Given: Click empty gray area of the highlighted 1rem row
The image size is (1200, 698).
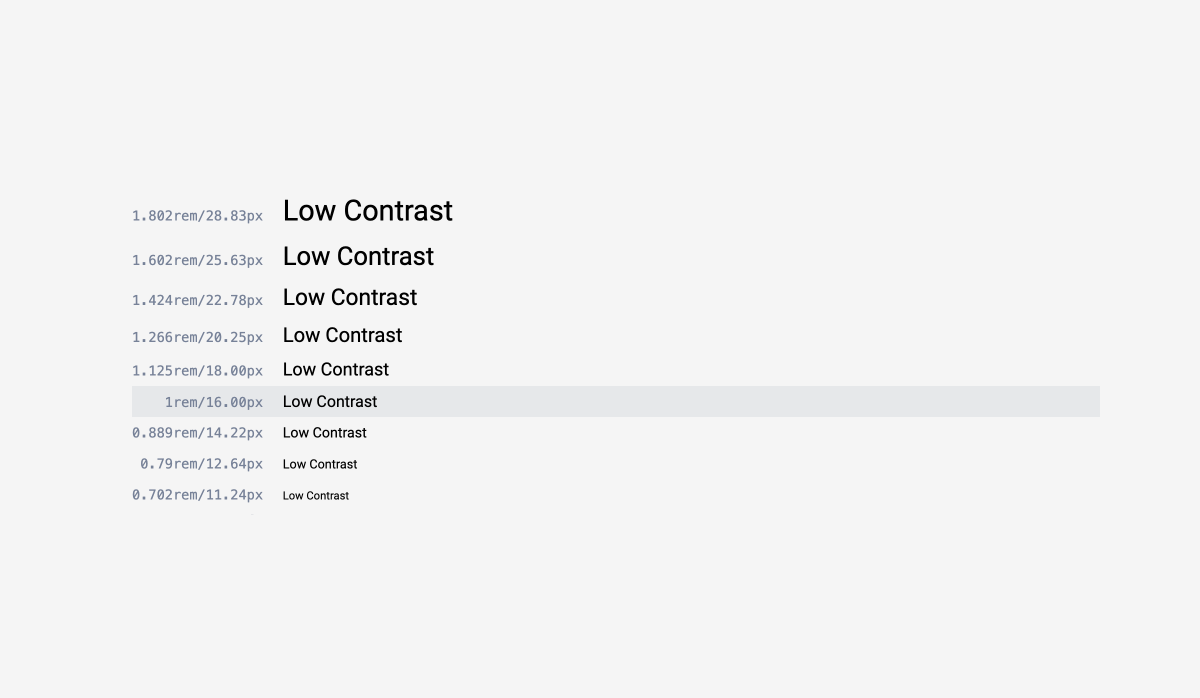Looking at the screenshot, I should click(740, 402).
